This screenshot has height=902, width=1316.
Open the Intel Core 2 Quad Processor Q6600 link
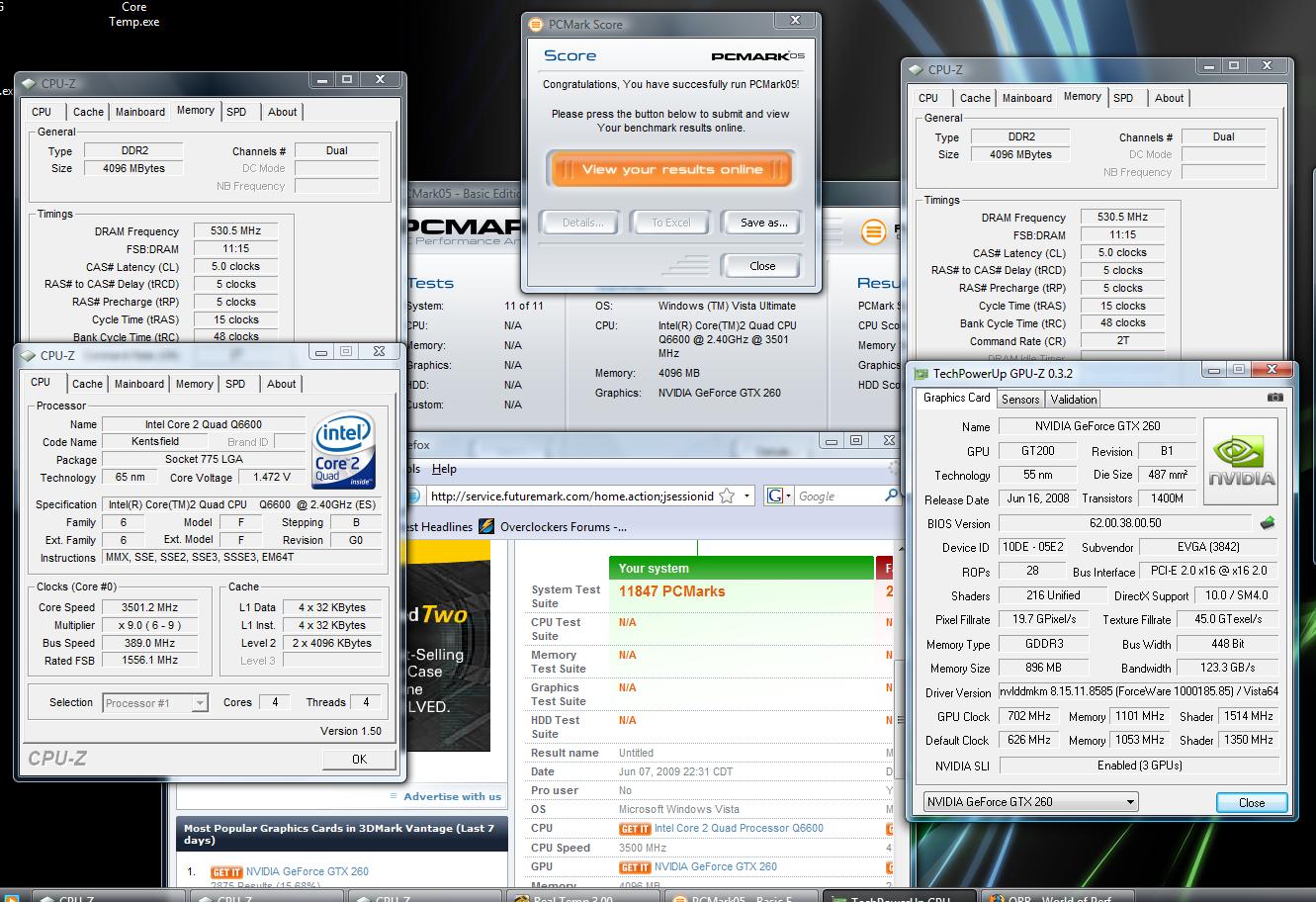(x=739, y=829)
